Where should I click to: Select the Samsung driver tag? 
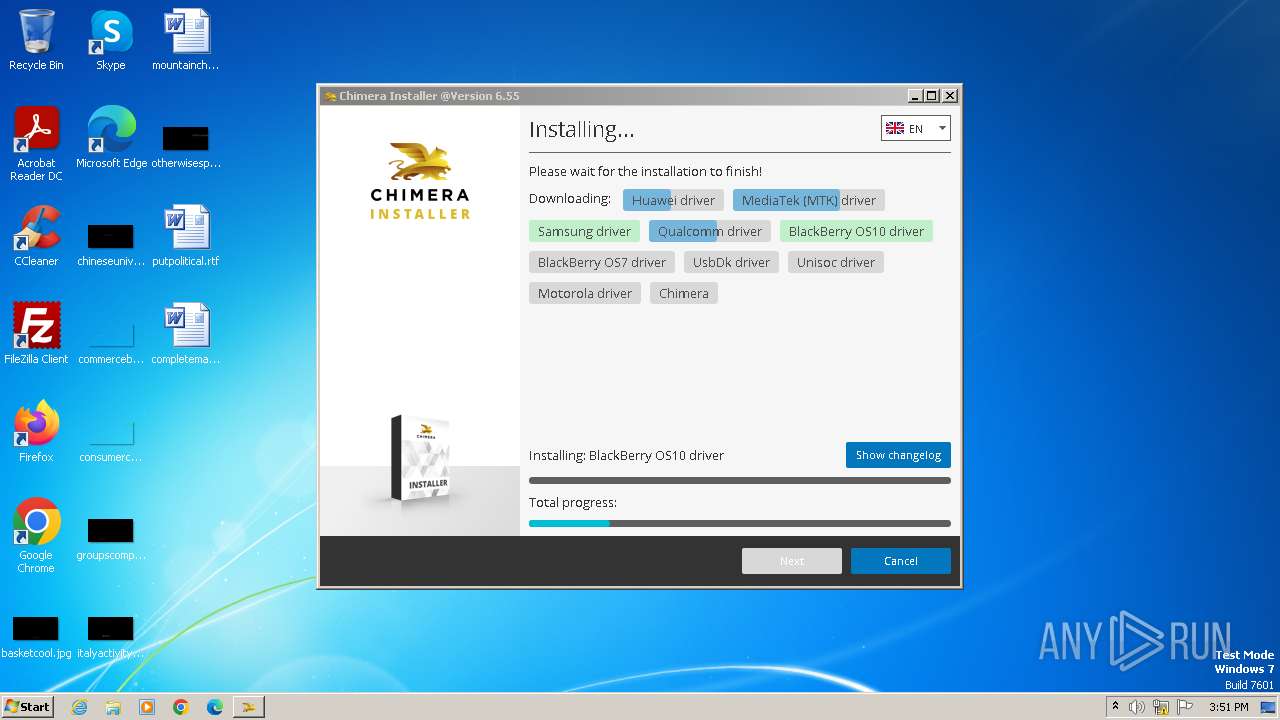(x=584, y=231)
